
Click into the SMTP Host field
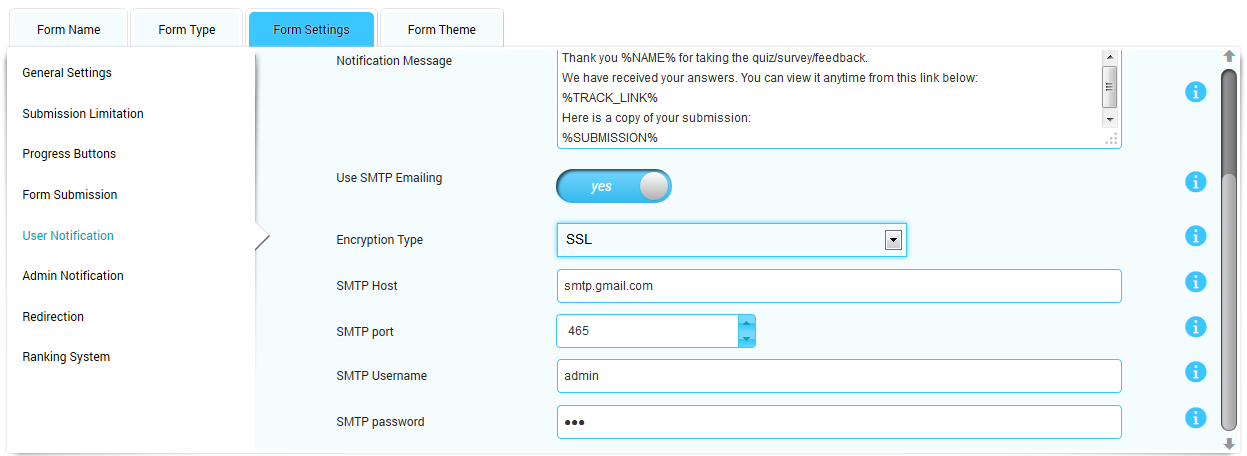838,286
